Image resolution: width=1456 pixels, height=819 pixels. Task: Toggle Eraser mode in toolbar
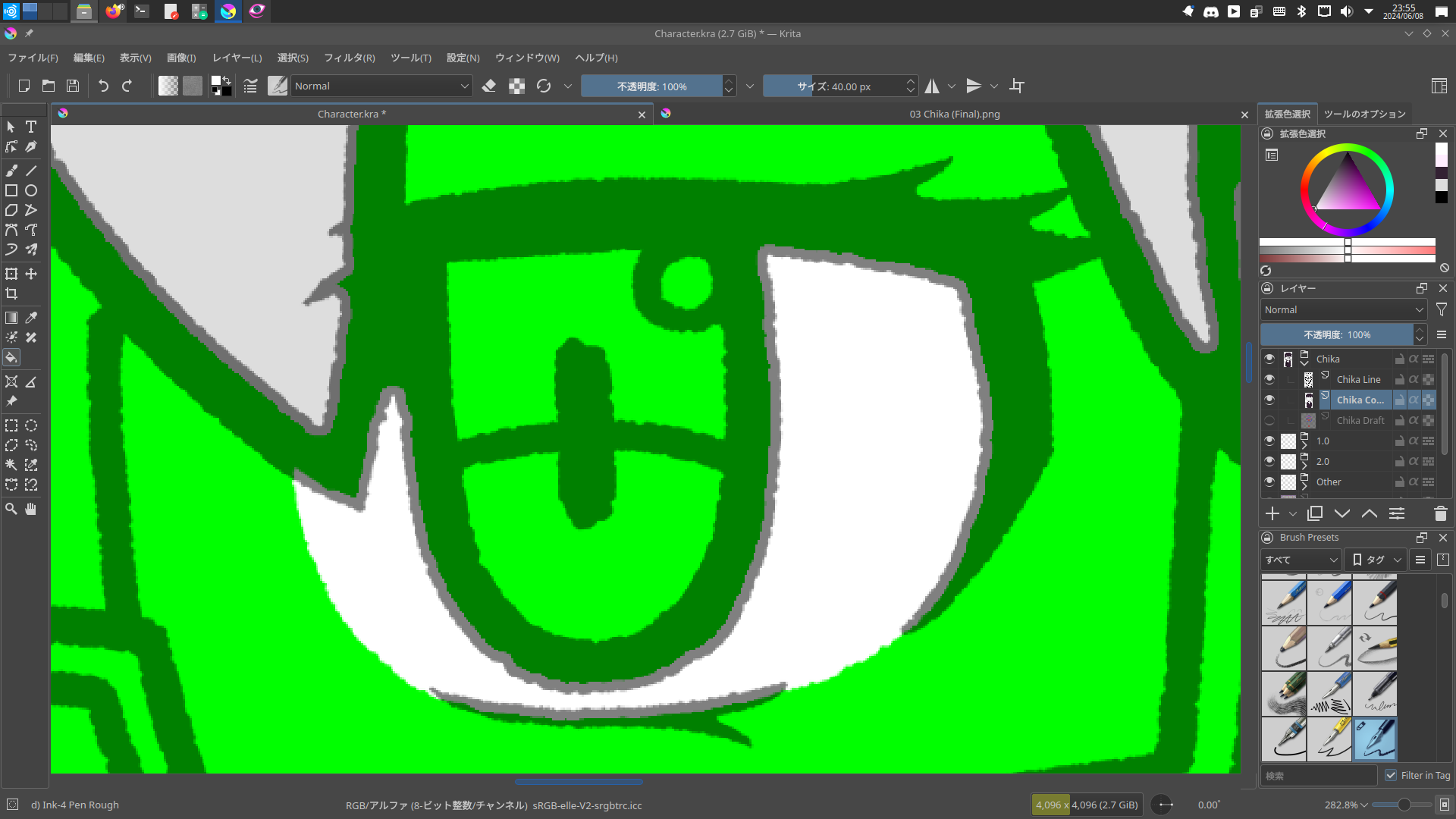[x=489, y=86]
